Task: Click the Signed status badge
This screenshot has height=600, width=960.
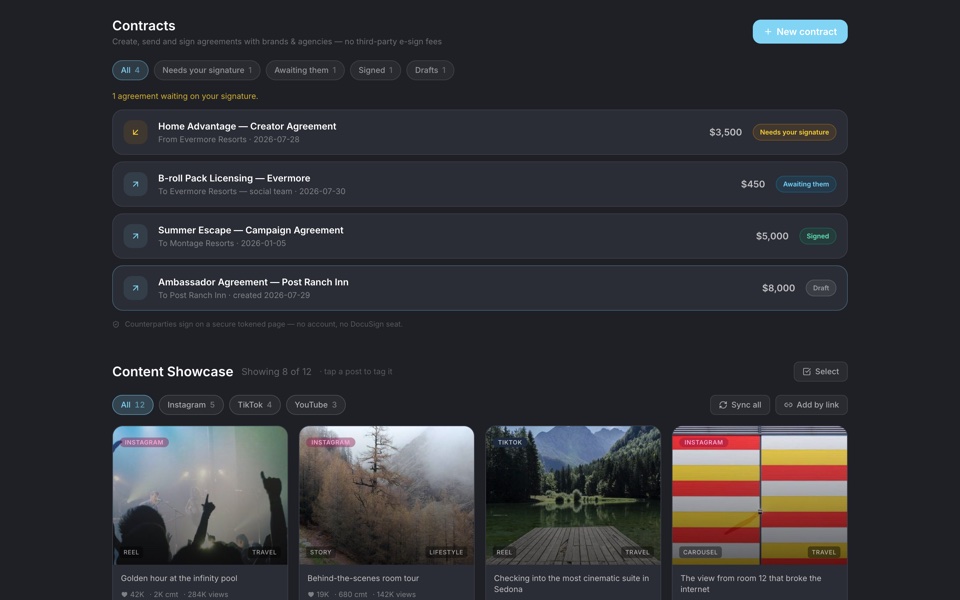Action: (817, 236)
